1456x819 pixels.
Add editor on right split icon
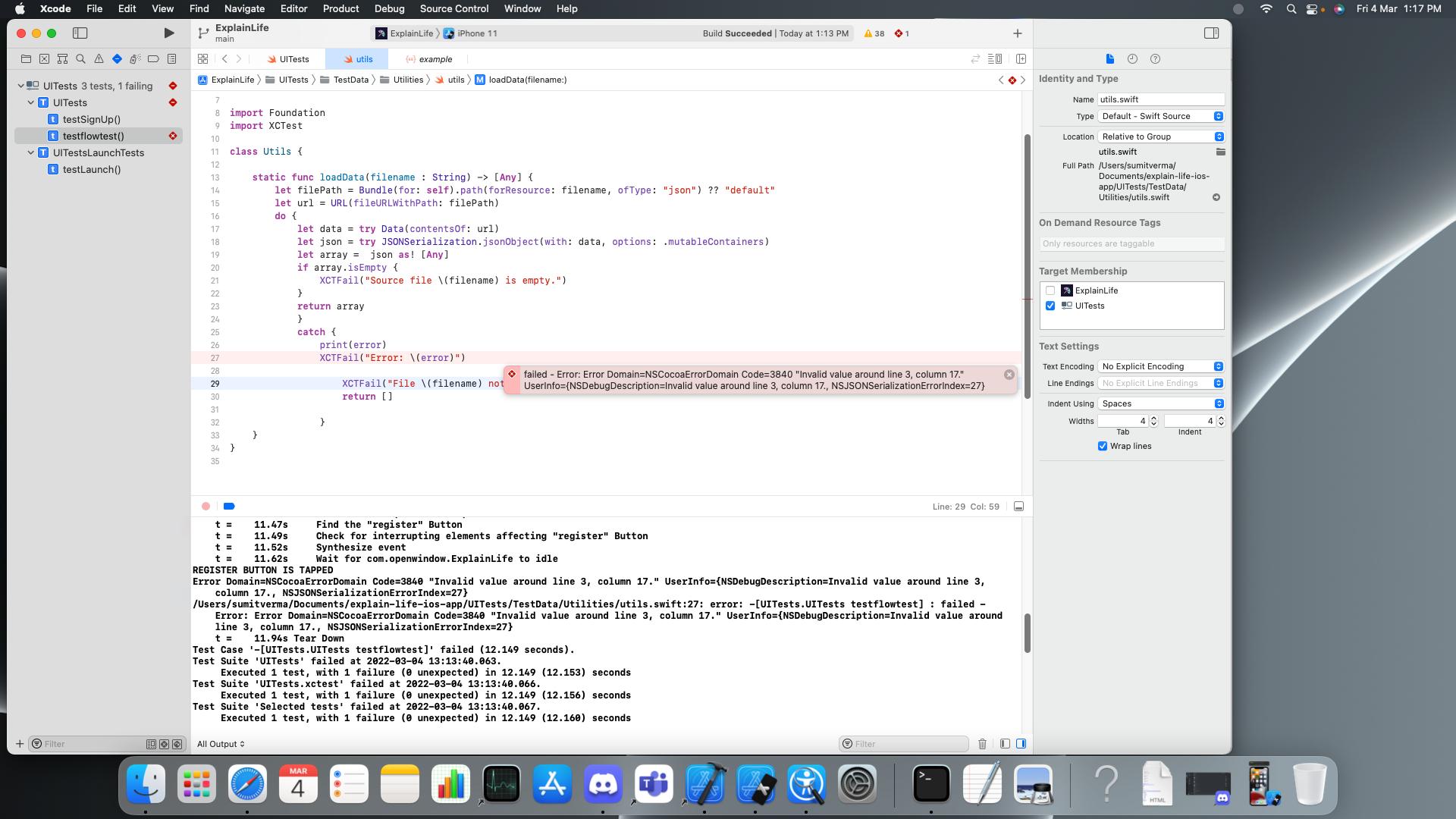point(1021,58)
